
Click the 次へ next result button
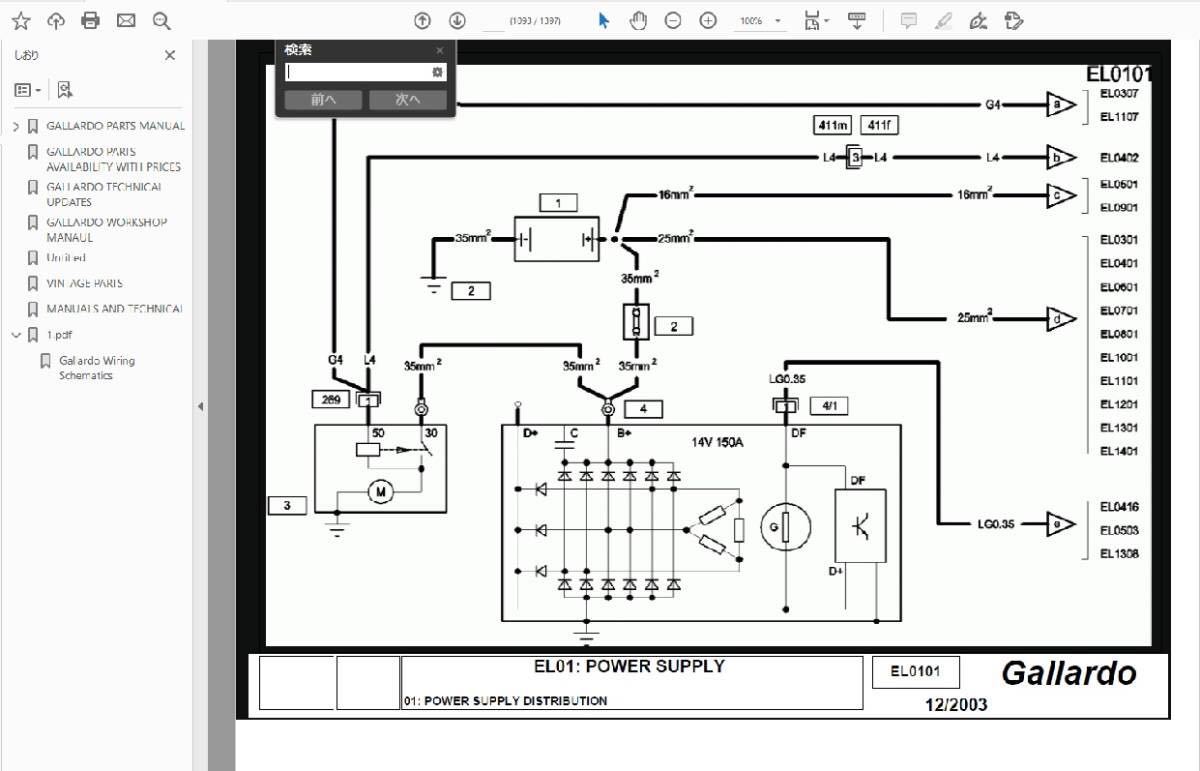[408, 99]
